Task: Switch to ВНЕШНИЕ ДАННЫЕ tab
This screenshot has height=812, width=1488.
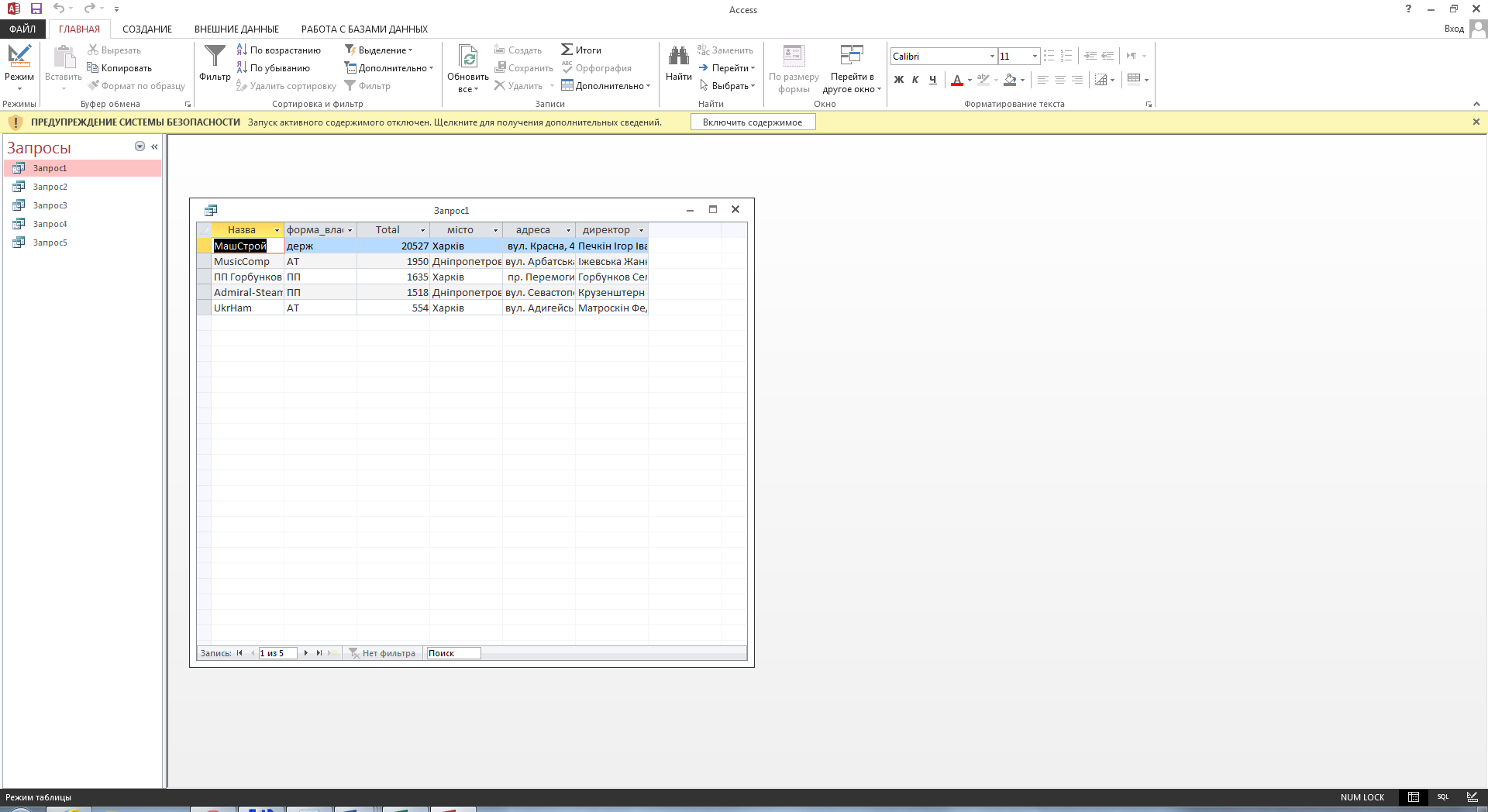Action: pyautogui.click(x=236, y=29)
